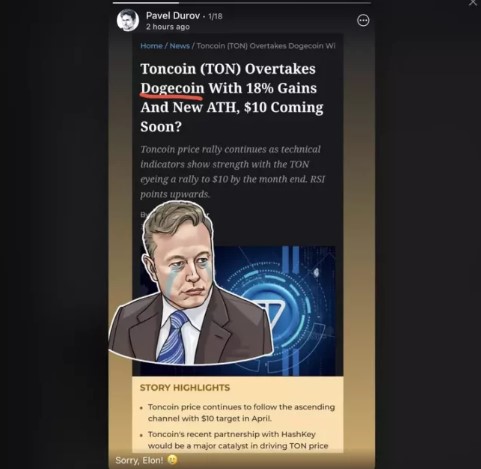Click the red-underlined Dogecoin word
This screenshot has height=469, width=481.
point(172,88)
